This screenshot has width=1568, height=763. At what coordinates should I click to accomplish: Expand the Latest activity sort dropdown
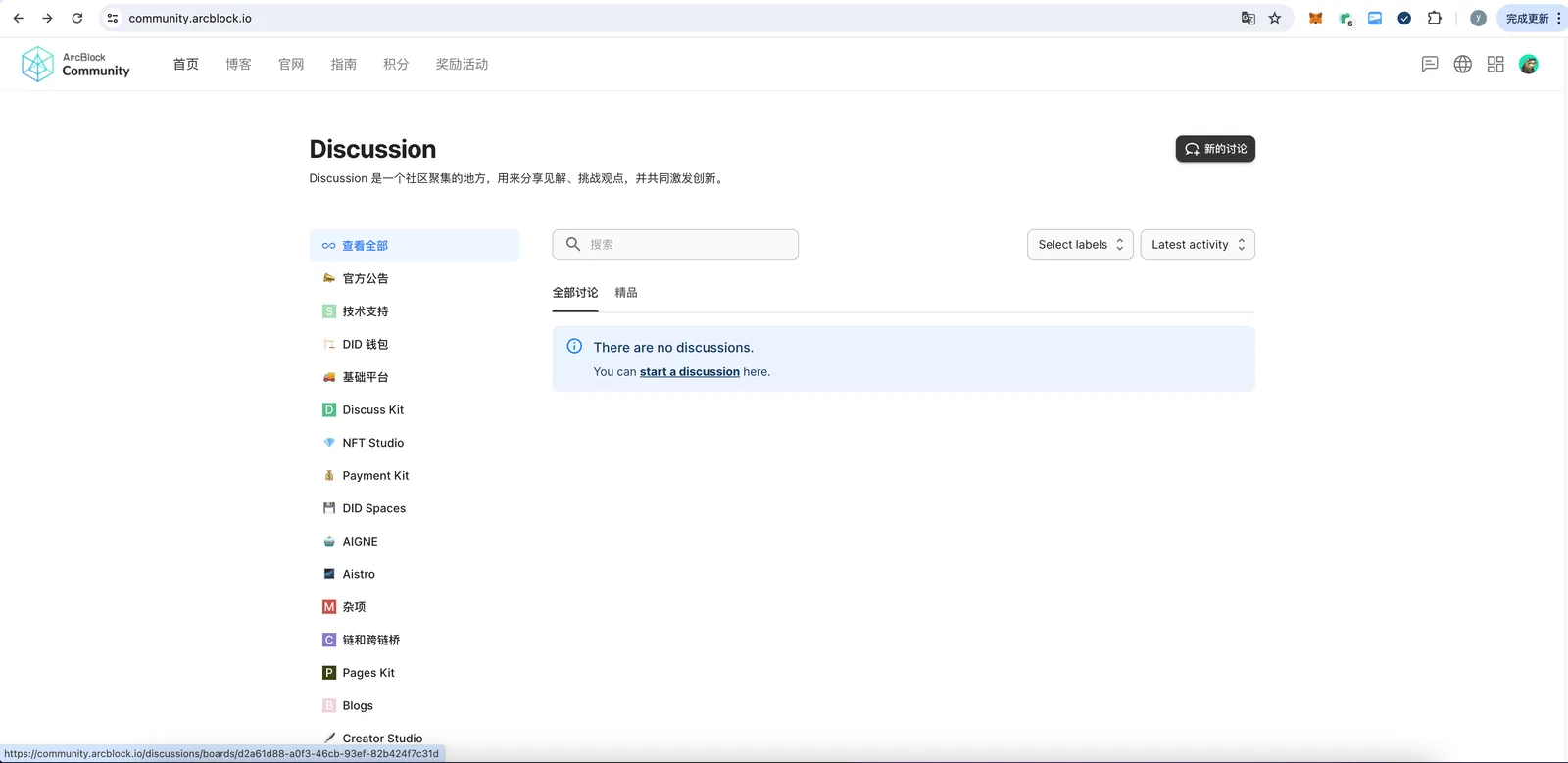point(1198,244)
